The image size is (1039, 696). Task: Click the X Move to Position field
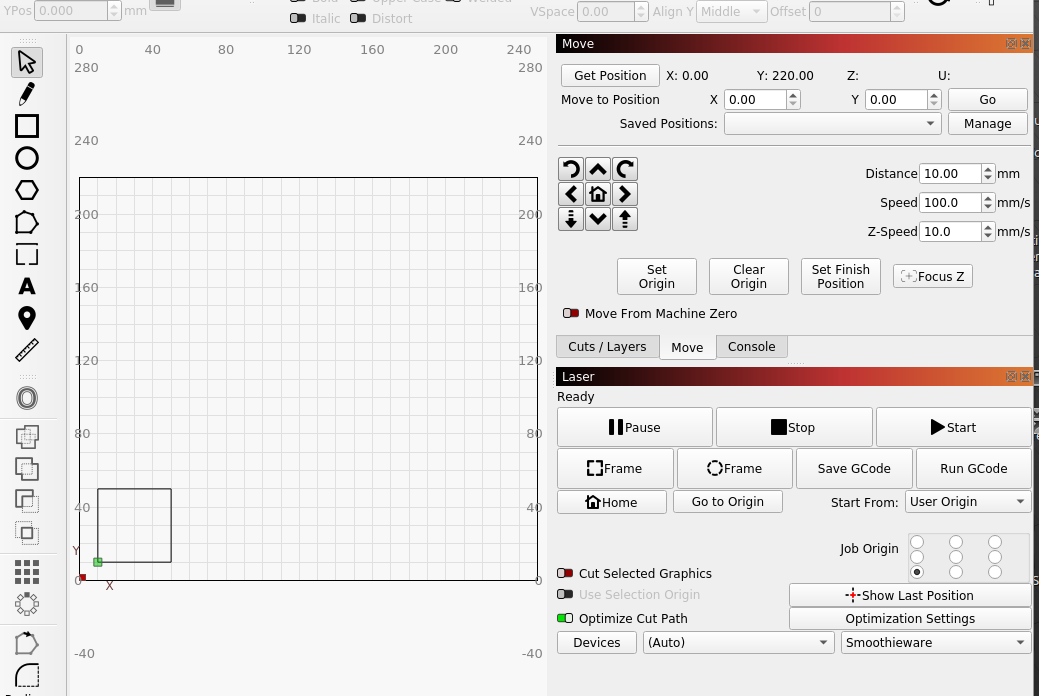tap(757, 99)
